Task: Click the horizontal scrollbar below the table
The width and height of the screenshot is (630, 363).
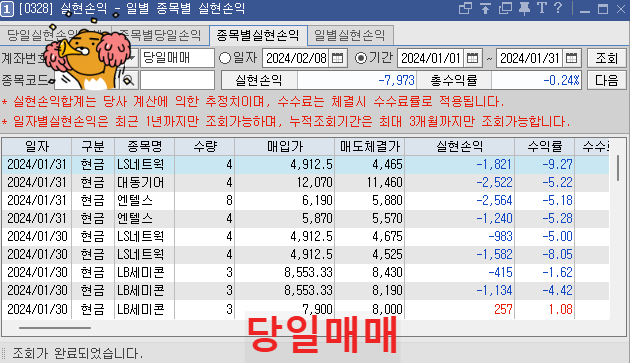Action: coord(55,328)
